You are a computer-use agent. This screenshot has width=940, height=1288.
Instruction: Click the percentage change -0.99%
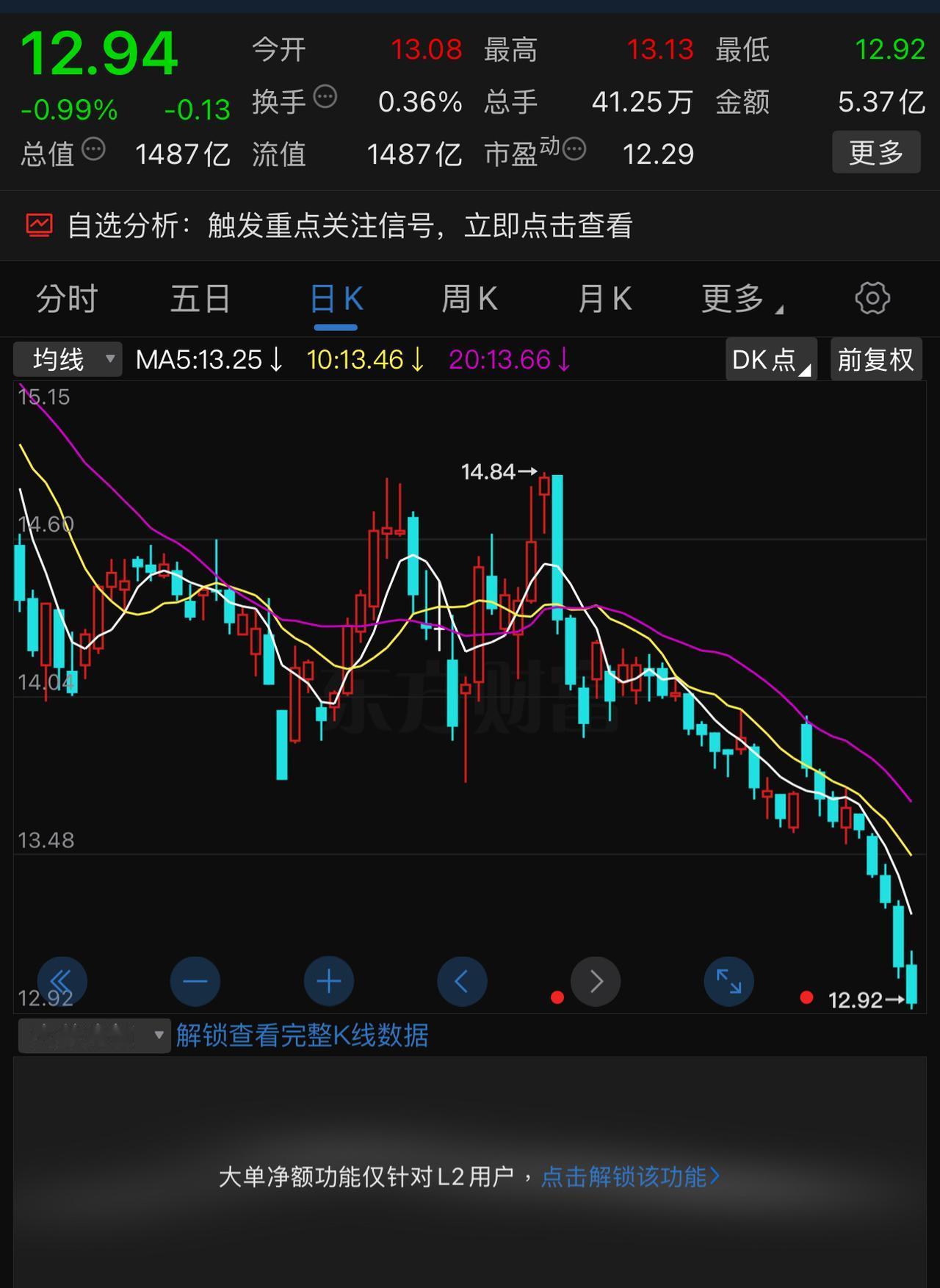point(69,110)
